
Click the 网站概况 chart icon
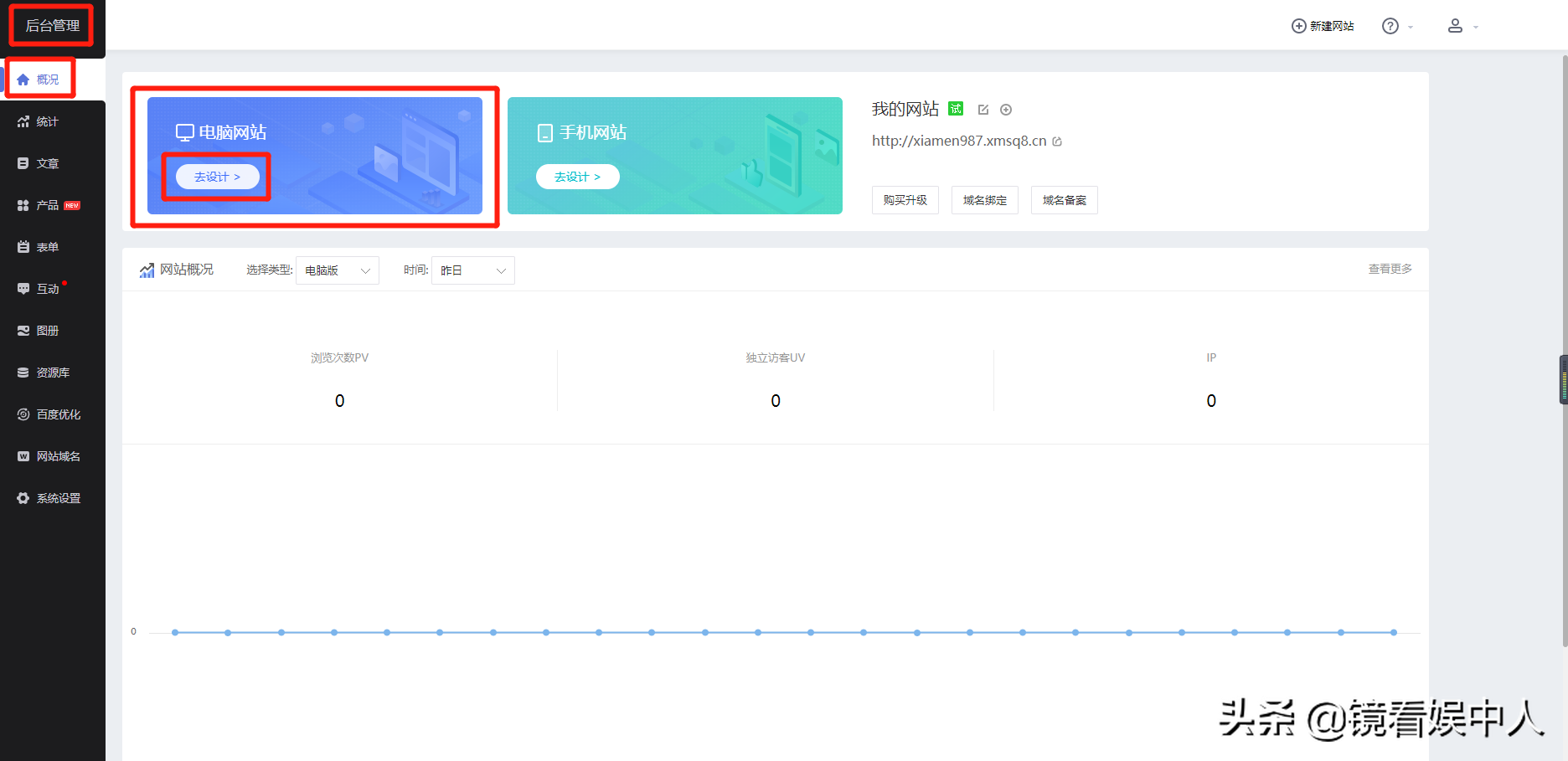click(x=147, y=270)
